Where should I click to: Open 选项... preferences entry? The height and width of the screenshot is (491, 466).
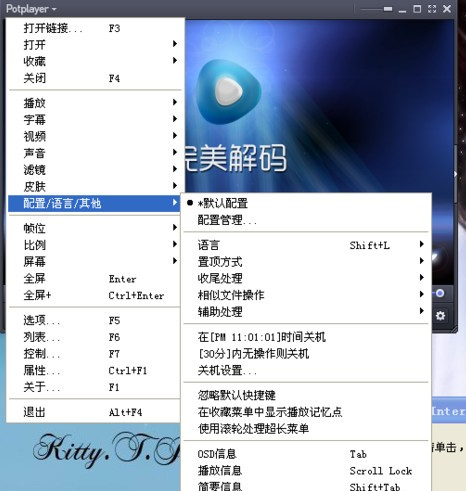coord(94,320)
